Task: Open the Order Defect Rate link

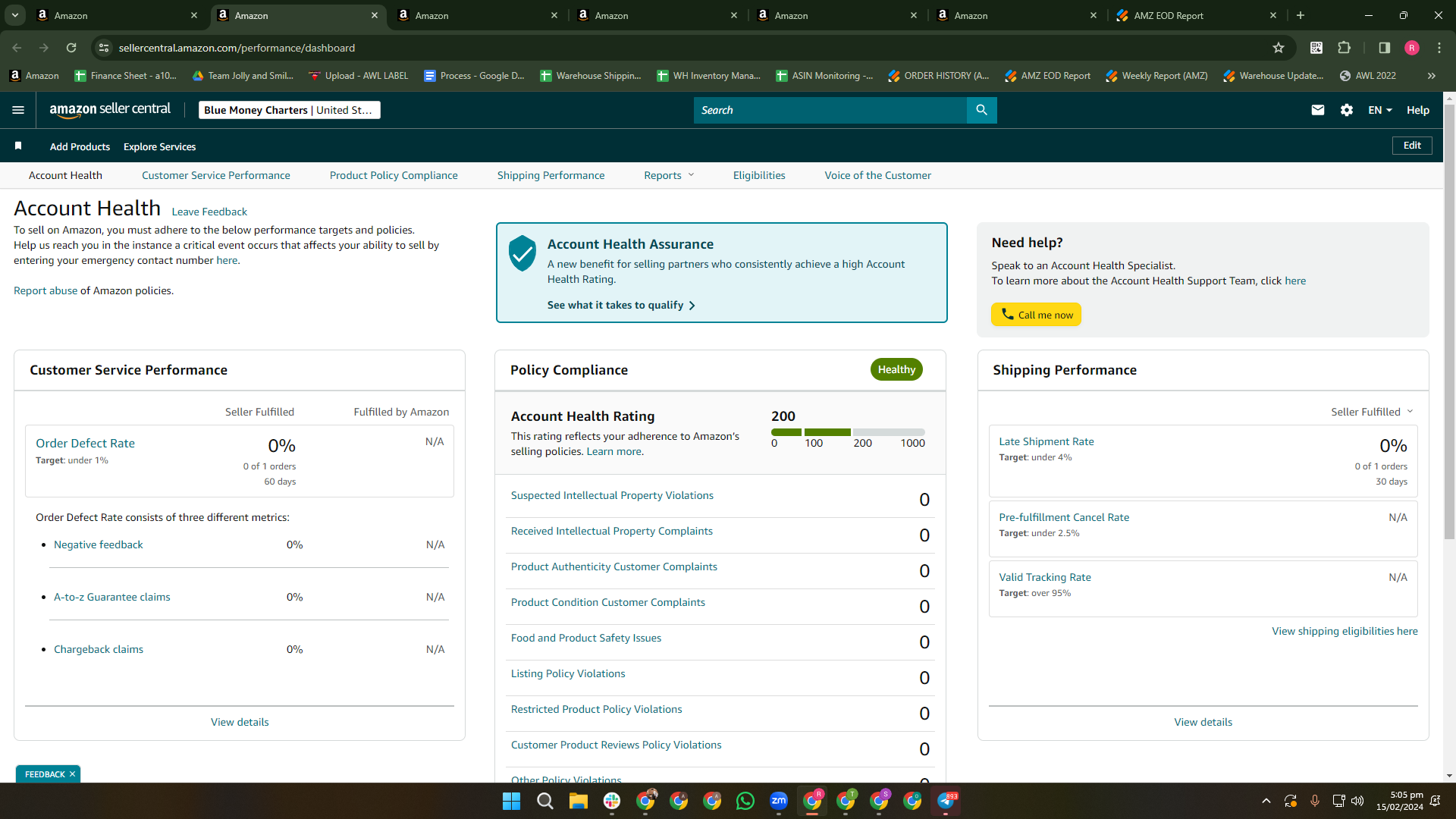Action: pyautogui.click(x=85, y=443)
